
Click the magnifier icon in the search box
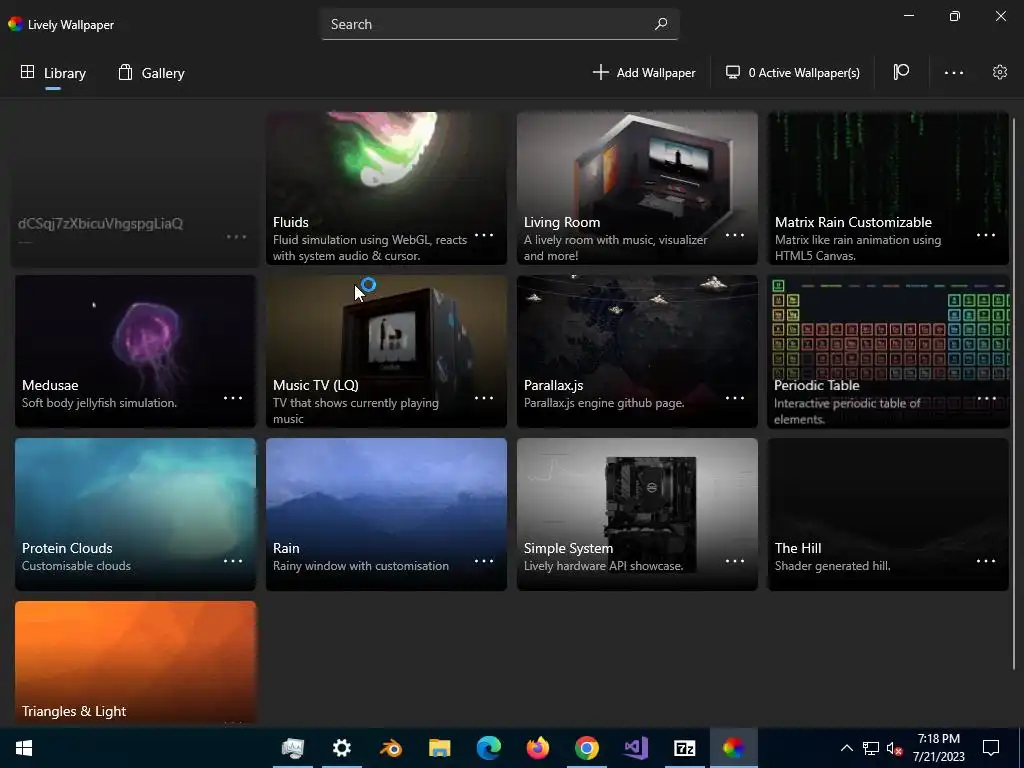click(661, 24)
